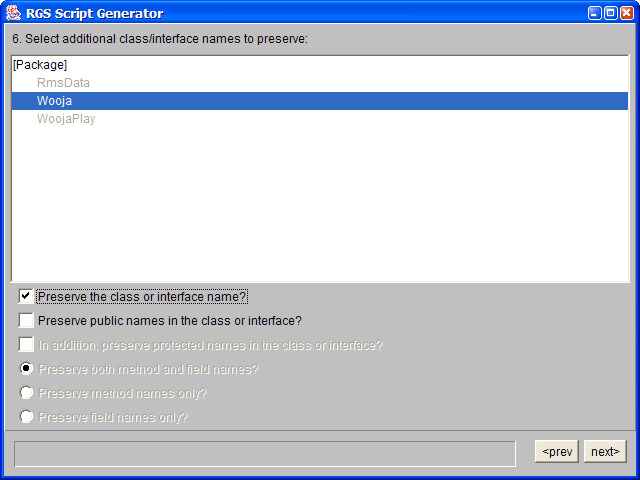Uncheck Preserve the class or interface name
This screenshot has width=640, height=480.
[x=26, y=296]
